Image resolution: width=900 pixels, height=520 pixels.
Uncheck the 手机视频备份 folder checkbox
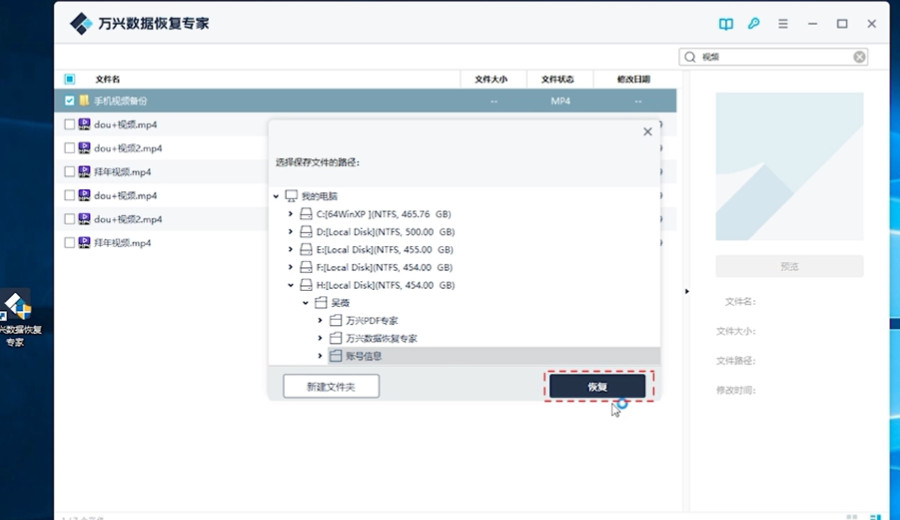(69, 100)
